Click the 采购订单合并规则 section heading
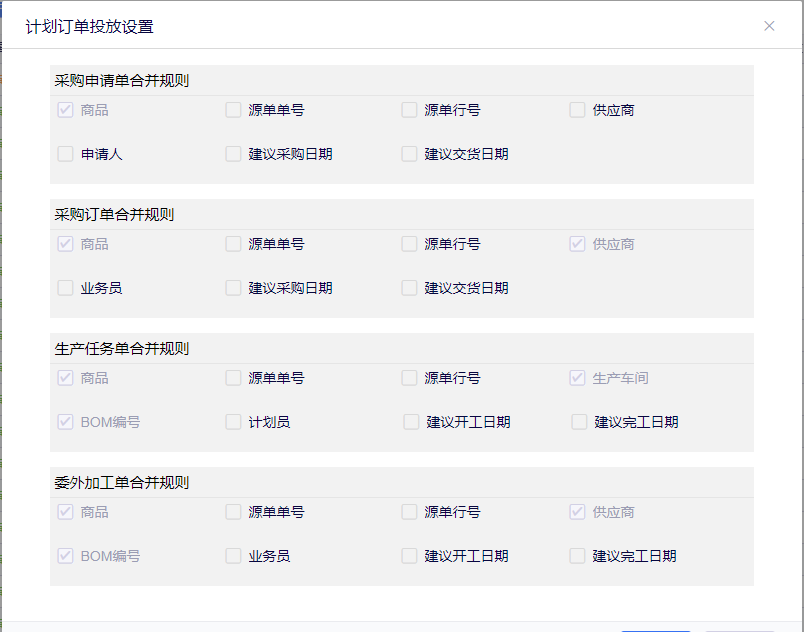The image size is (804, 632). (x=114, y=214)
